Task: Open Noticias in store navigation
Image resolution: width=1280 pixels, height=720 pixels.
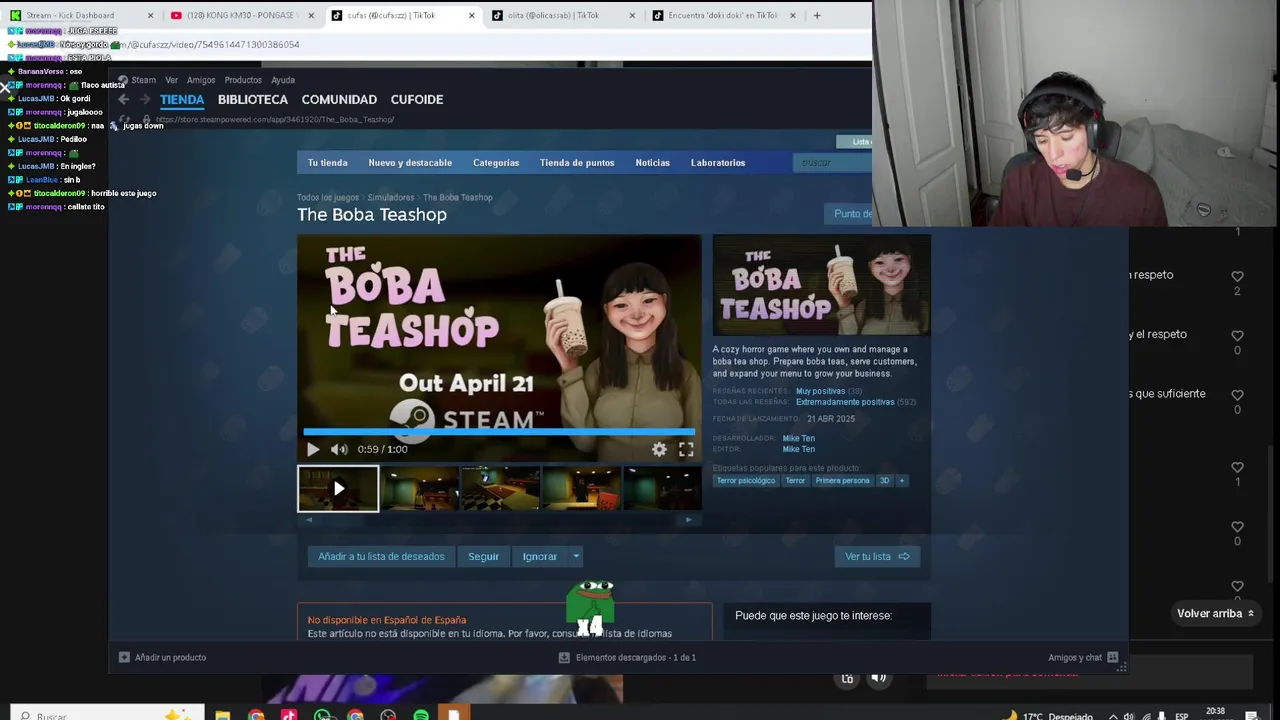Action: [x=652, y=162]
